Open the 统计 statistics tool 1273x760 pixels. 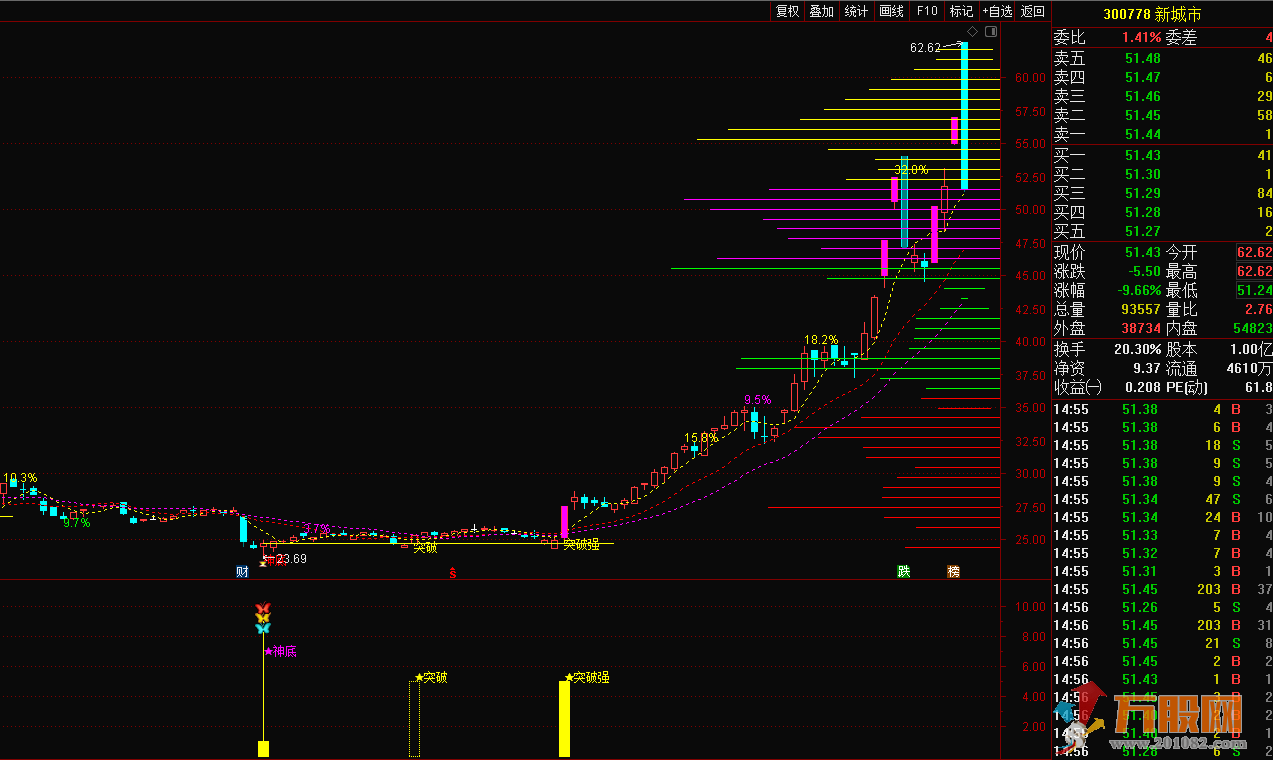click(856, 11)
